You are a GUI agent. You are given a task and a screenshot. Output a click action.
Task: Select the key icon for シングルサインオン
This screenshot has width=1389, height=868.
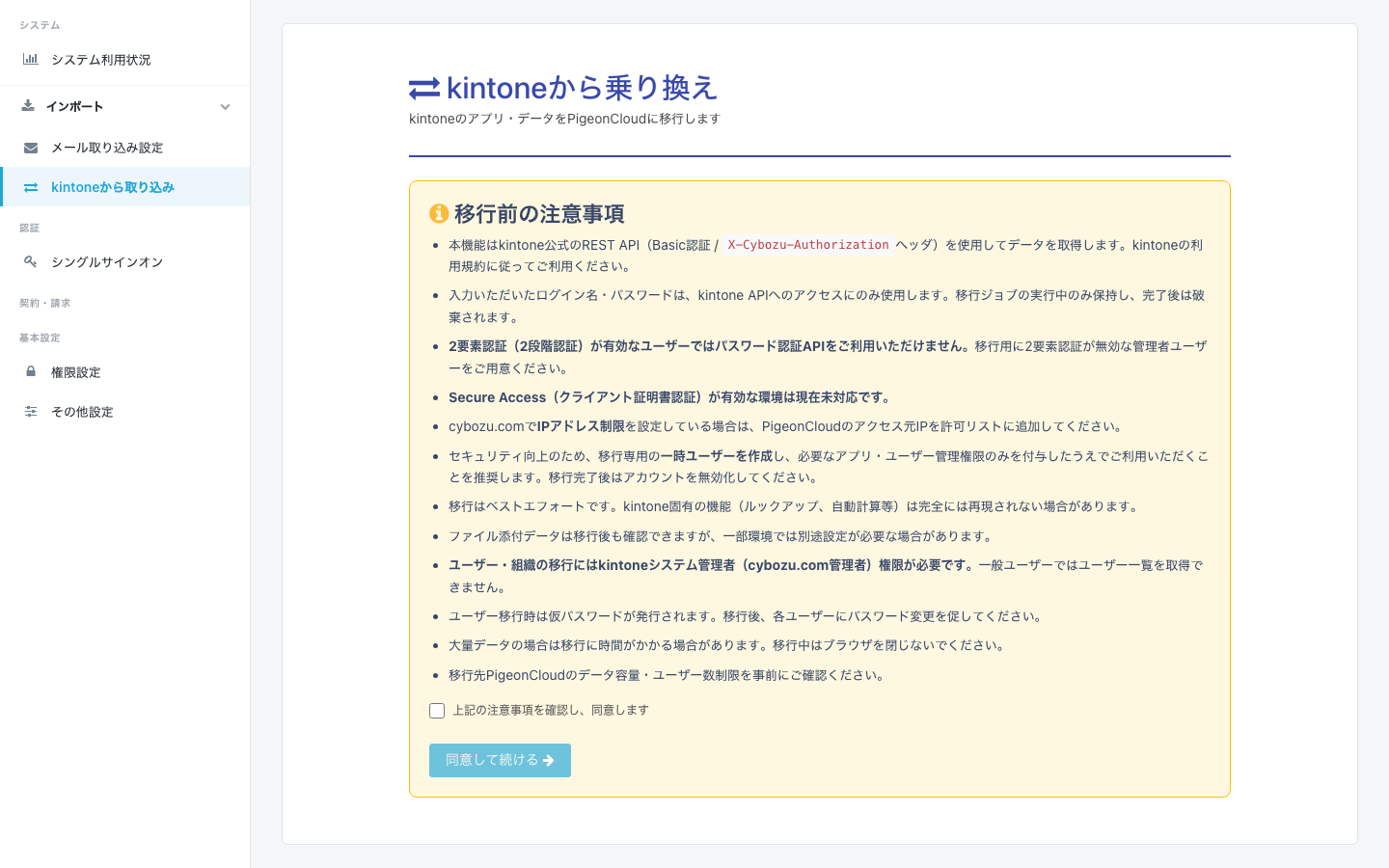point(29,261)
